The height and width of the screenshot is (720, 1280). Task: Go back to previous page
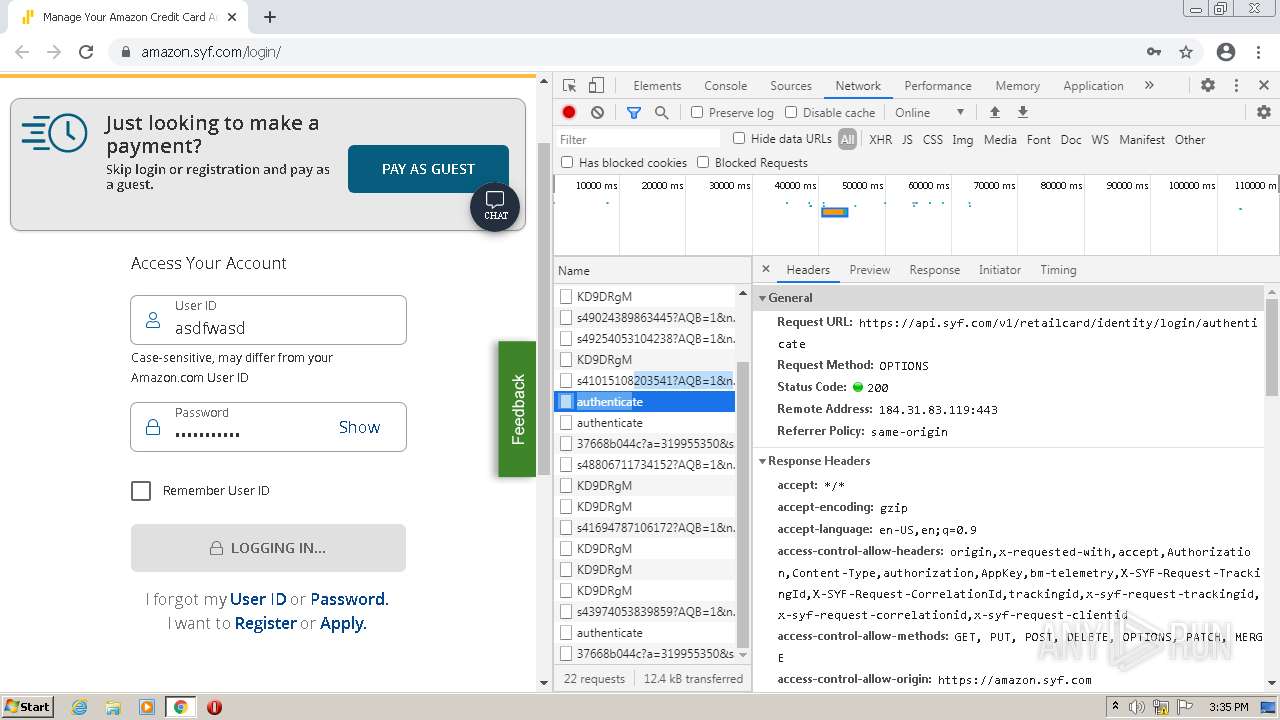[x=22, y=52]
